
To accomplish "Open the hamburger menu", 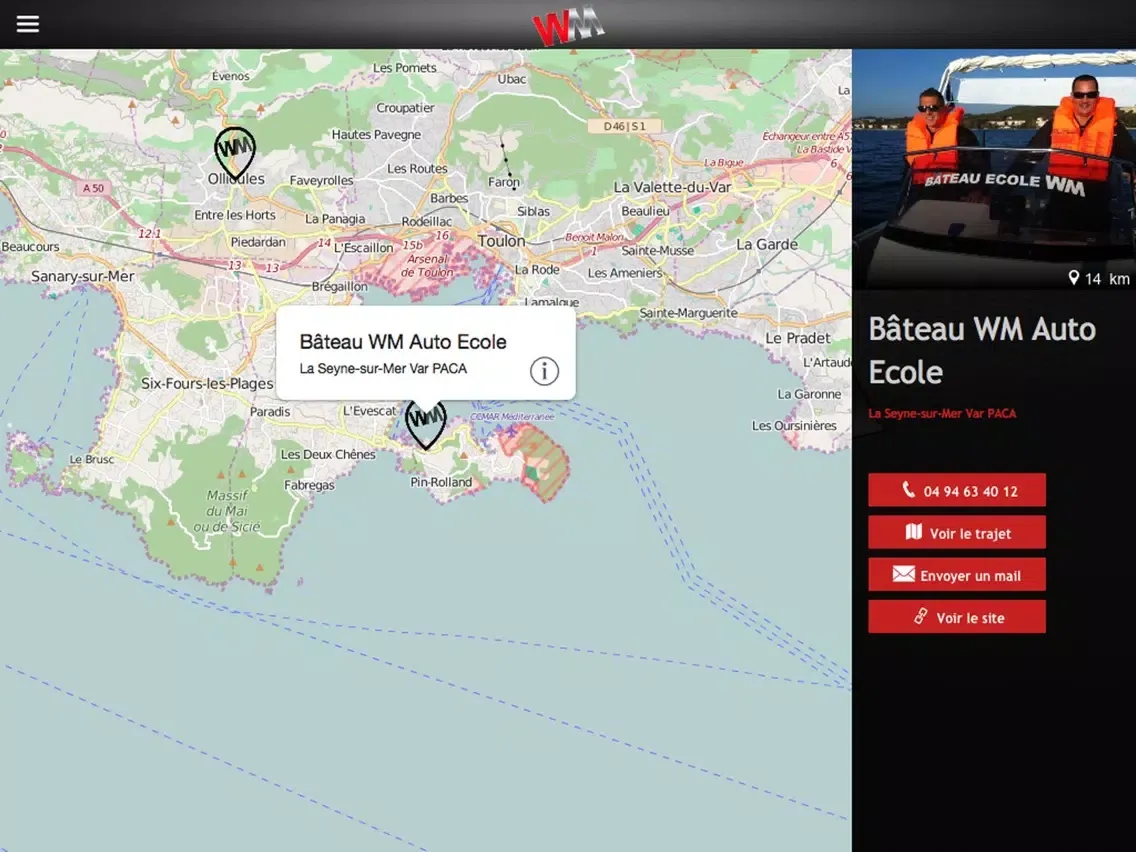I will pyautogui.click(x=28, y=24).
